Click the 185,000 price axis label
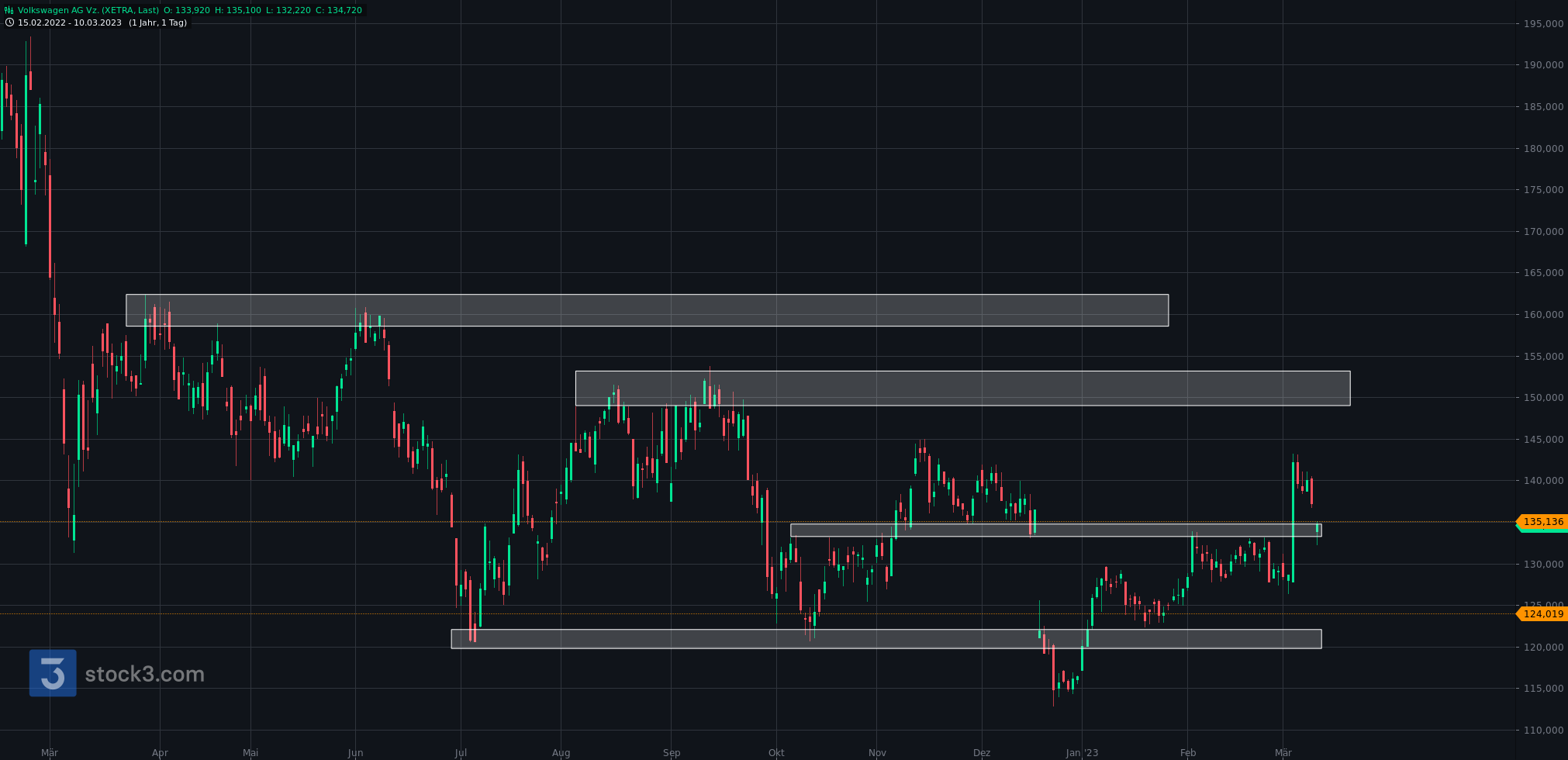 pyautogui.click(x=1543, y=107)
